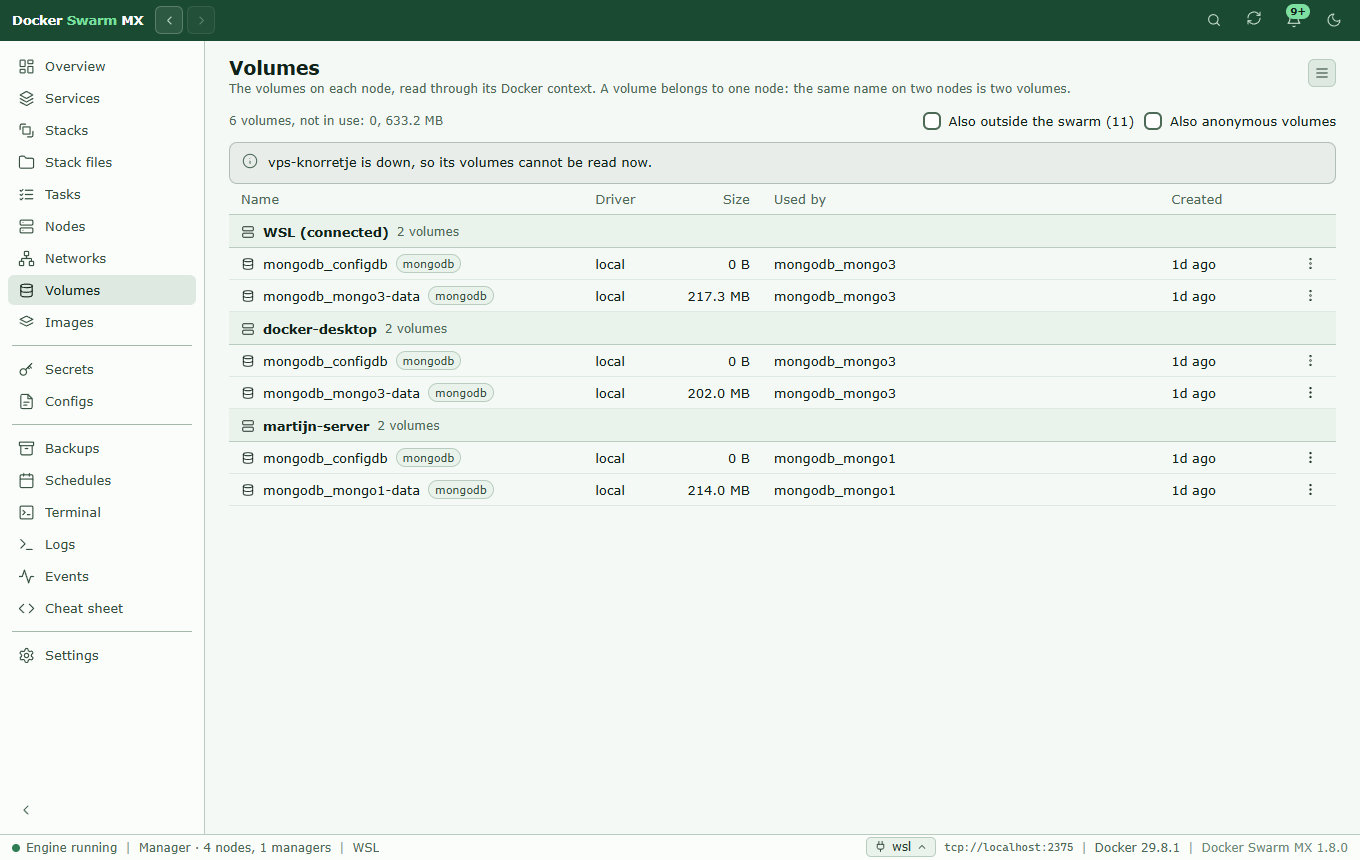Collapse the sidebar with bottom chevron
Image resolution: width=1360 pixels, height=860 pixels.
(26, 810)
